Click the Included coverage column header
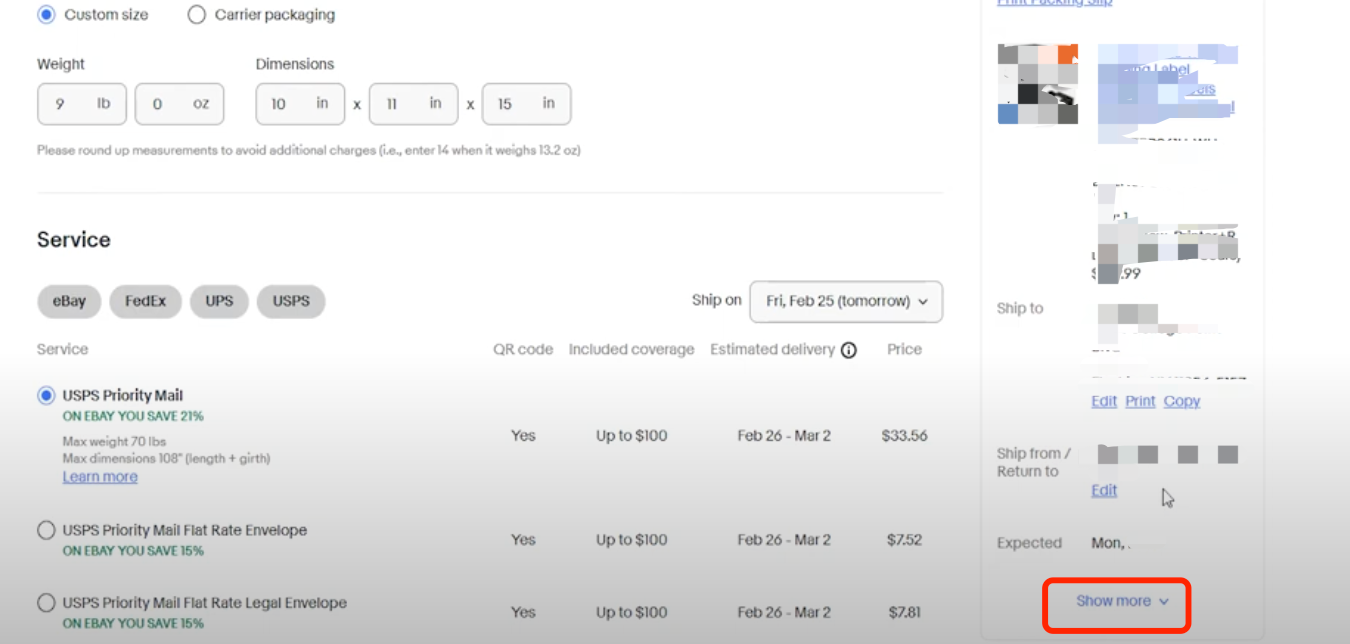The image size is (1350, 644). click(x=631, y=350)
